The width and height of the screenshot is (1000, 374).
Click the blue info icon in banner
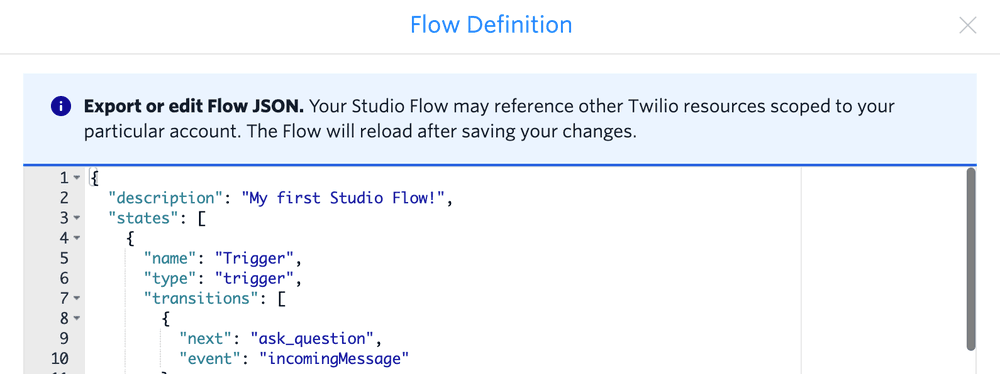pos(60,106)
